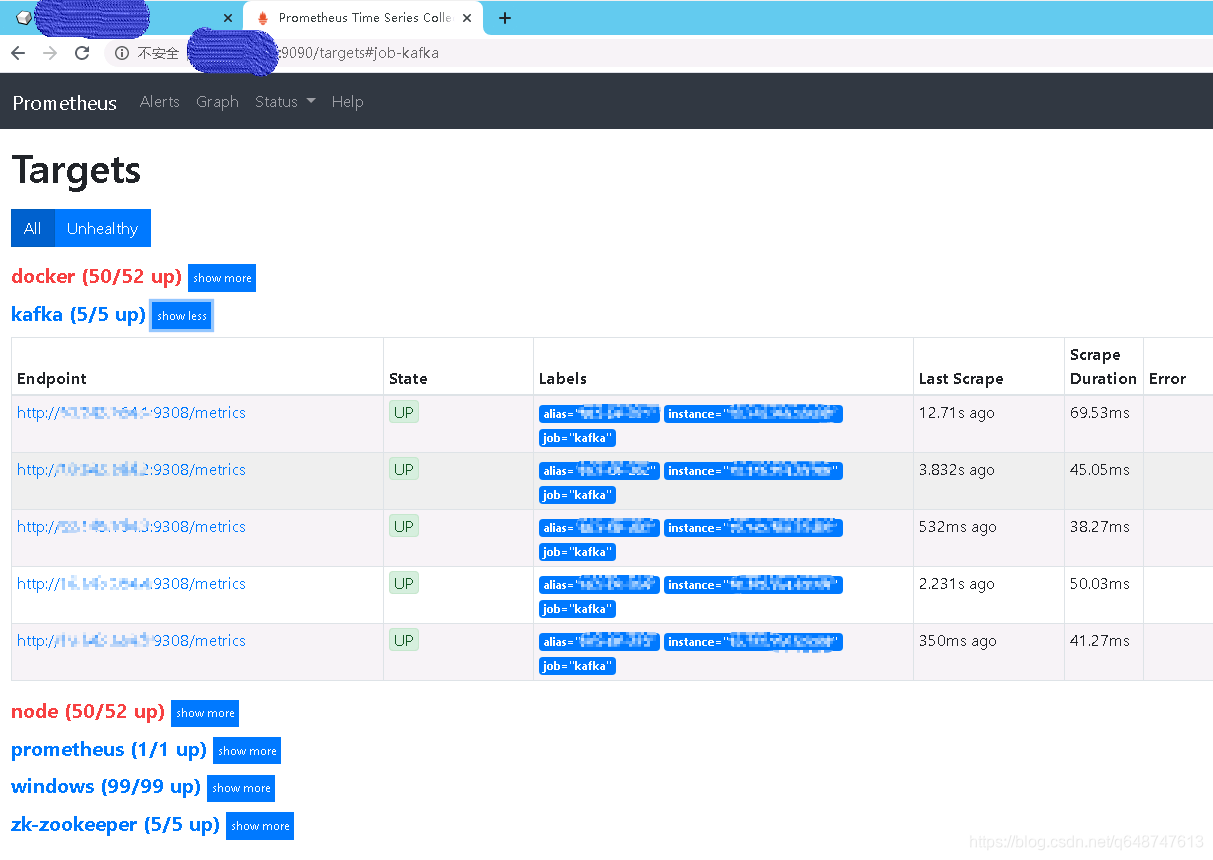Open the Help menu item
1213x860 pixels.
(x=347, y=102)
